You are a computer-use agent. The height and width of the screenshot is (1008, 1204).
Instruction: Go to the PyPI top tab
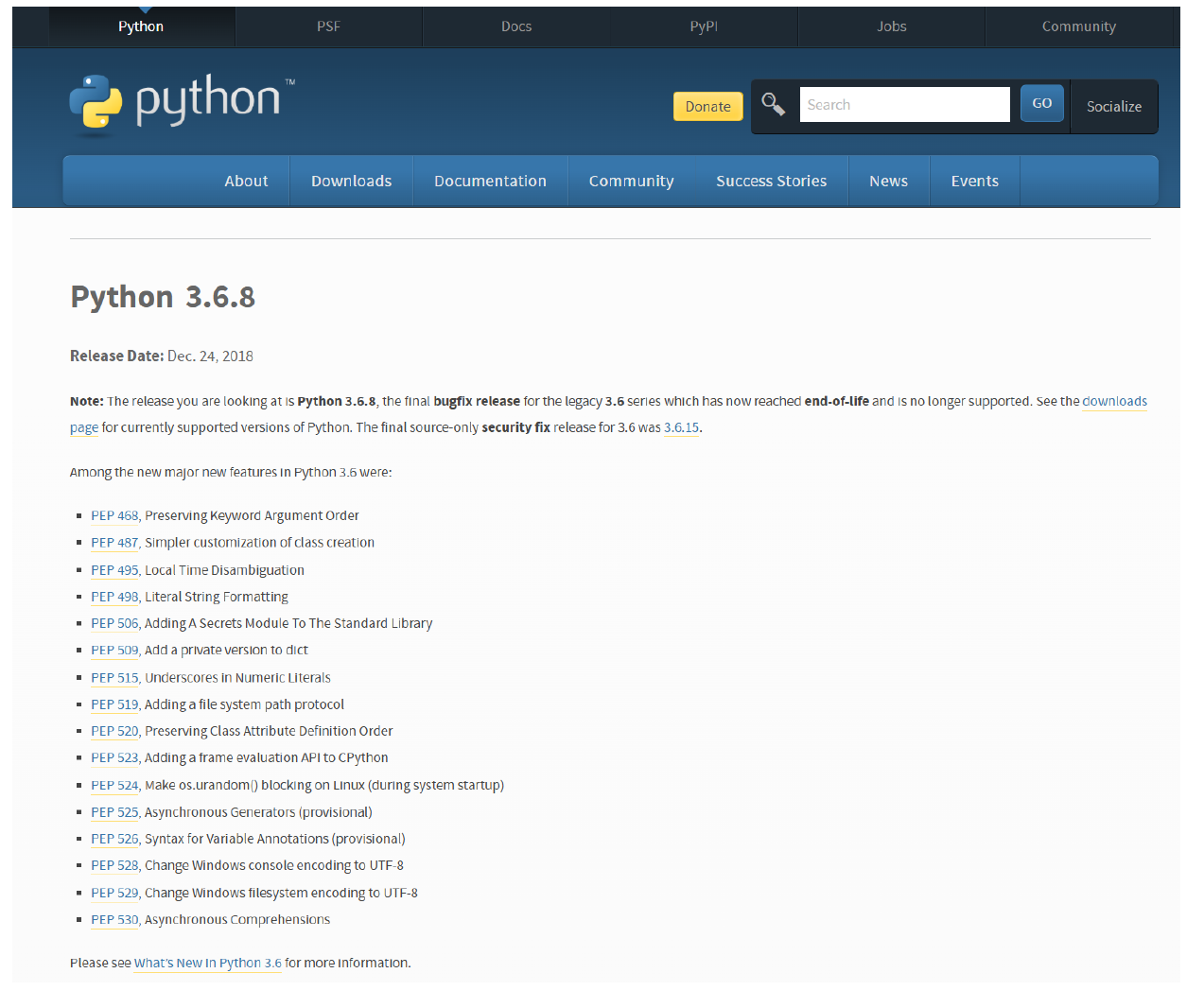[704, 26]
